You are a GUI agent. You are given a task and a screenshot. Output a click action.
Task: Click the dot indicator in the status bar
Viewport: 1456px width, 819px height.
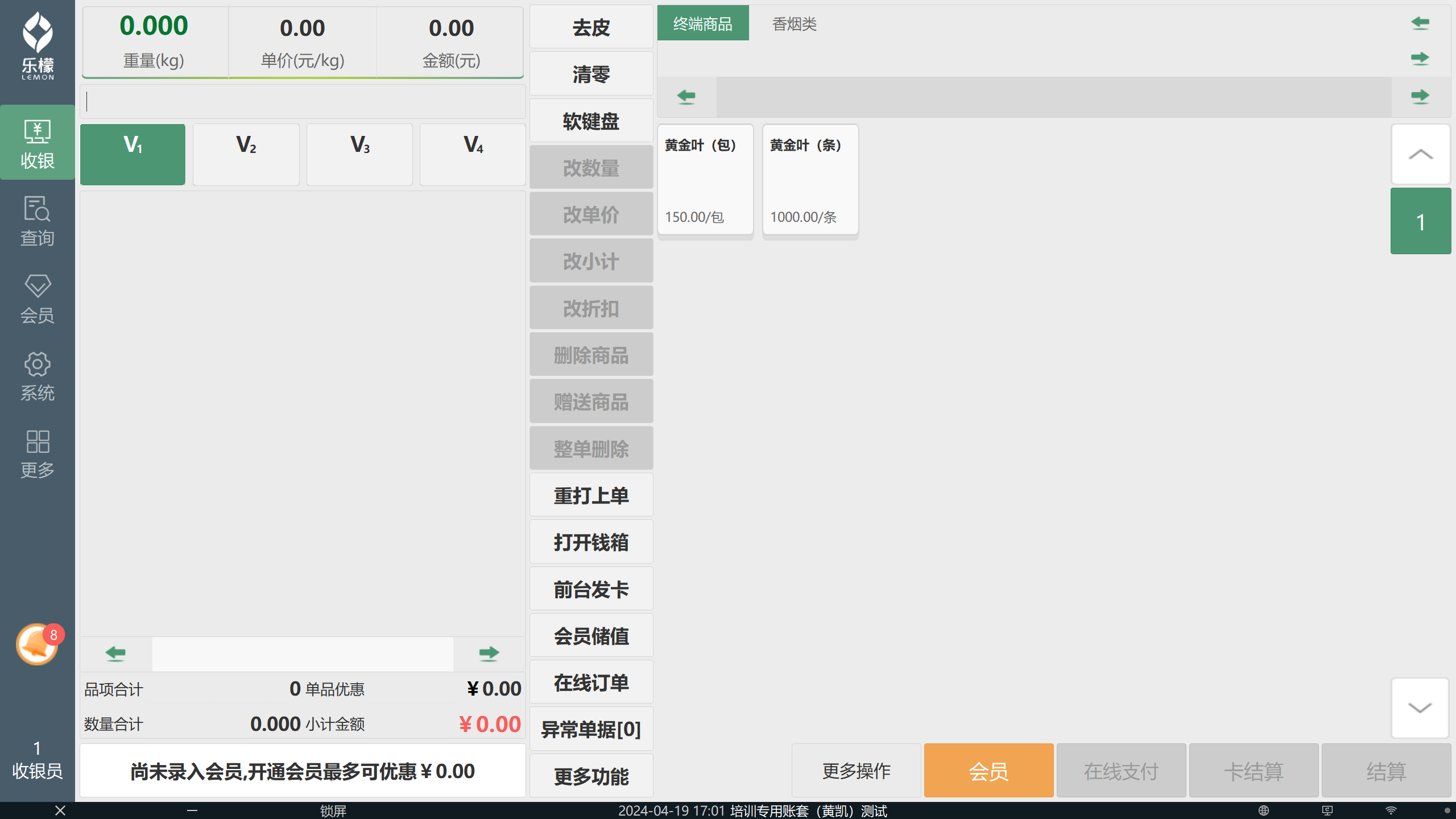pyautogui.click(x=1447, y=810)
